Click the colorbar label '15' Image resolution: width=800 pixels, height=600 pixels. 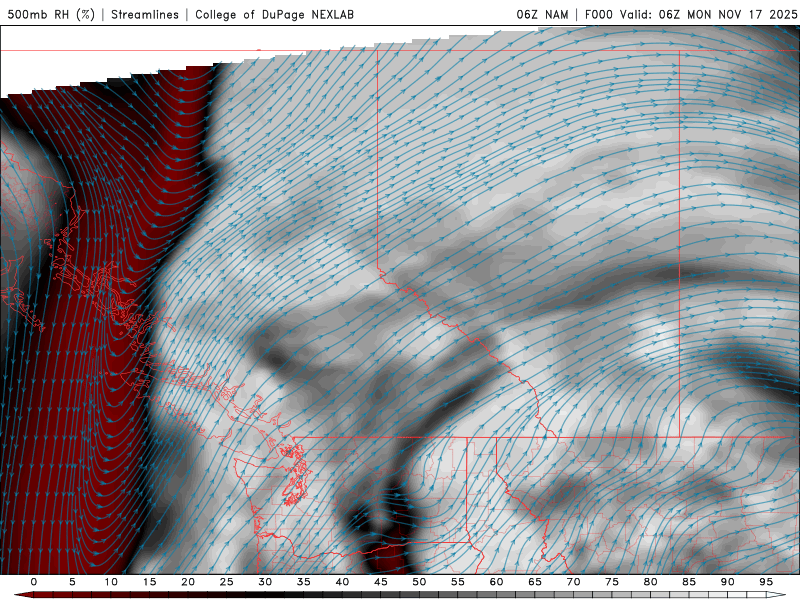(149, 582)
